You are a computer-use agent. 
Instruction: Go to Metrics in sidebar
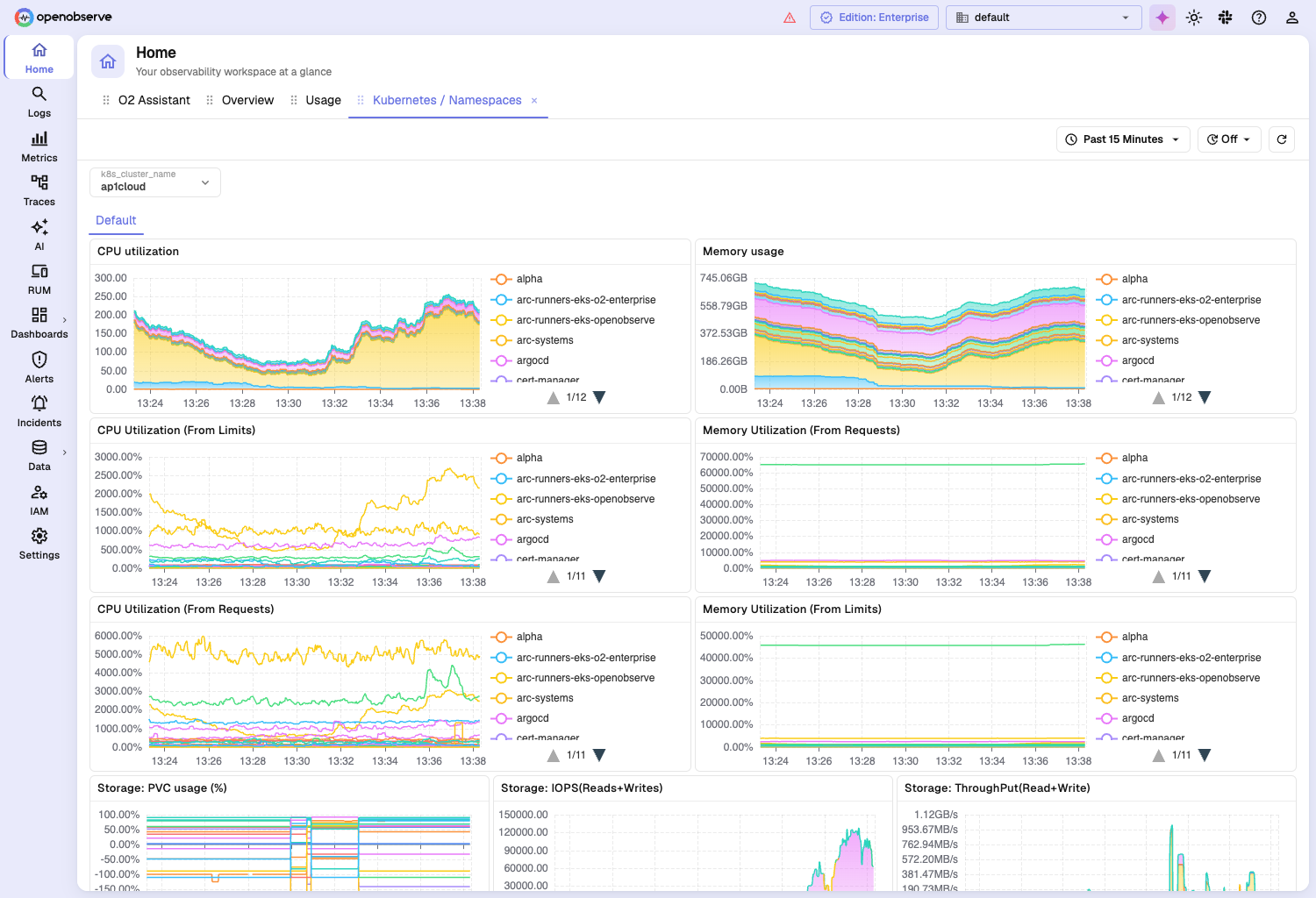39,146
